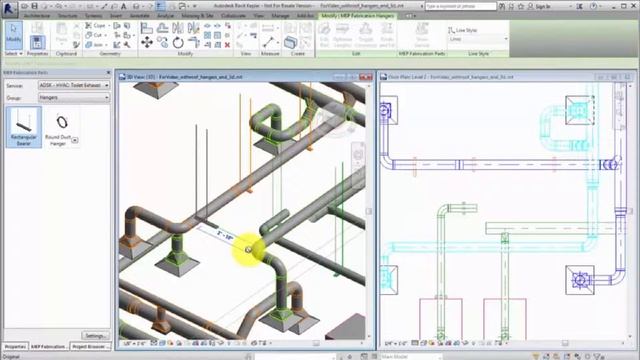Select the Copy tool in Modify panel
The width and height of the screenshot is (640, 360).
[162, 42]
